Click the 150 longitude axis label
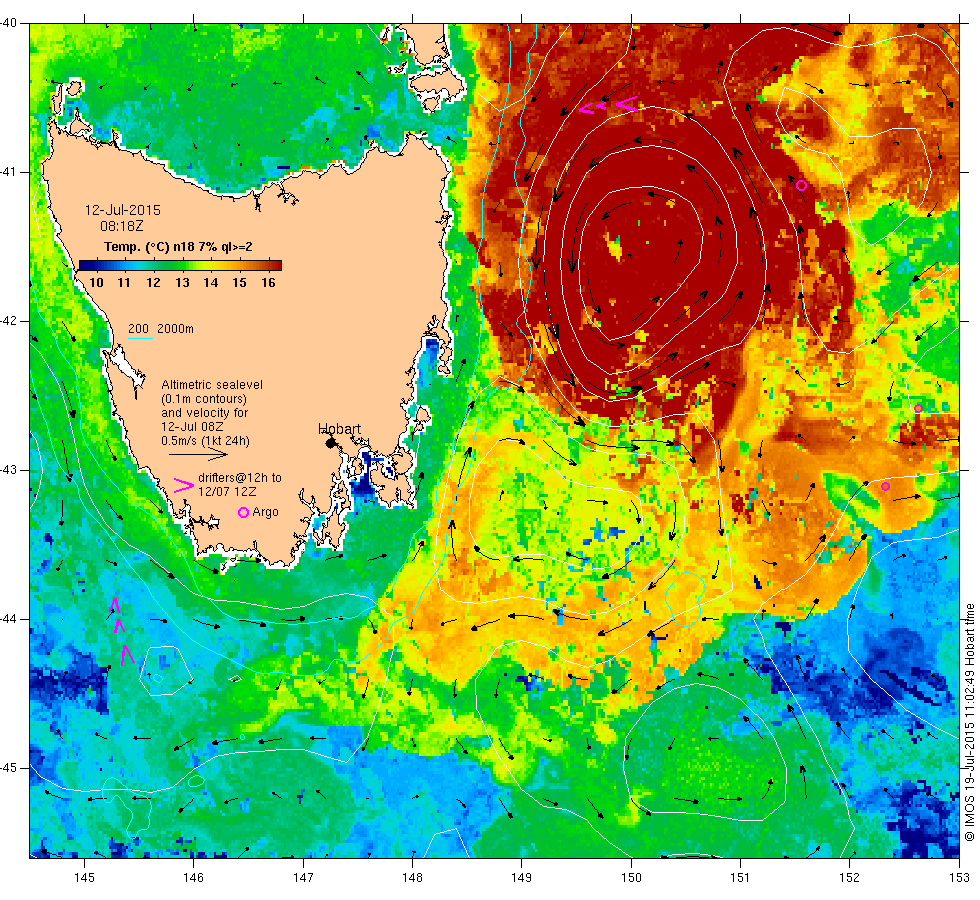 click(631, 878)
